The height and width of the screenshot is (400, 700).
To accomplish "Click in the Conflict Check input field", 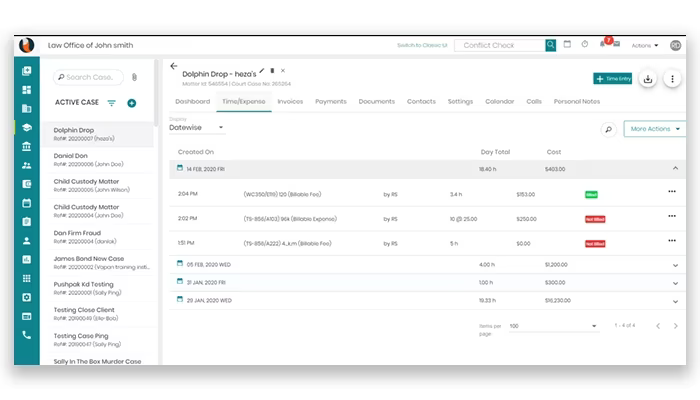I will [500, 45].
